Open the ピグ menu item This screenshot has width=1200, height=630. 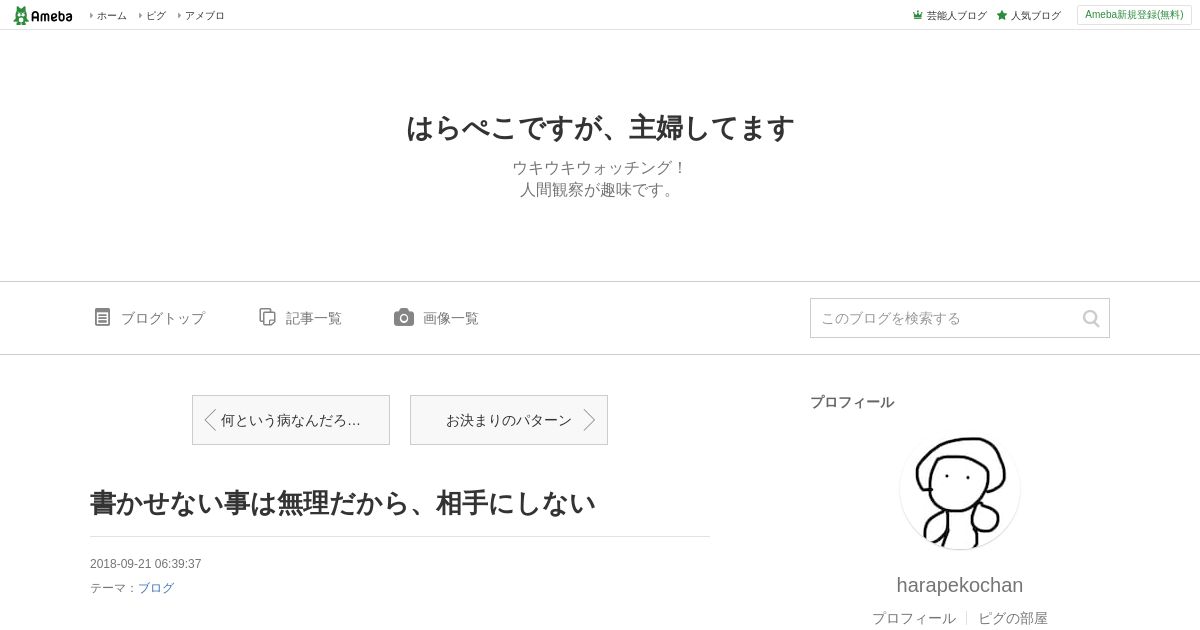[156, 15]
